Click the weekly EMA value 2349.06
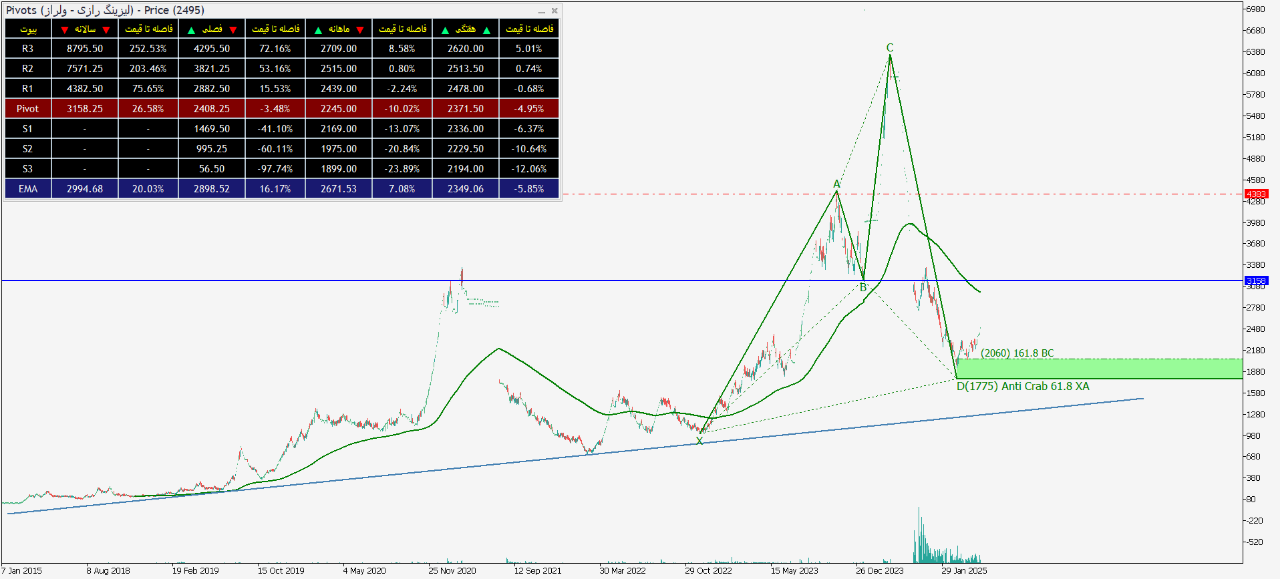Viewport: 1280px width, 579px height. coord(465,188)
